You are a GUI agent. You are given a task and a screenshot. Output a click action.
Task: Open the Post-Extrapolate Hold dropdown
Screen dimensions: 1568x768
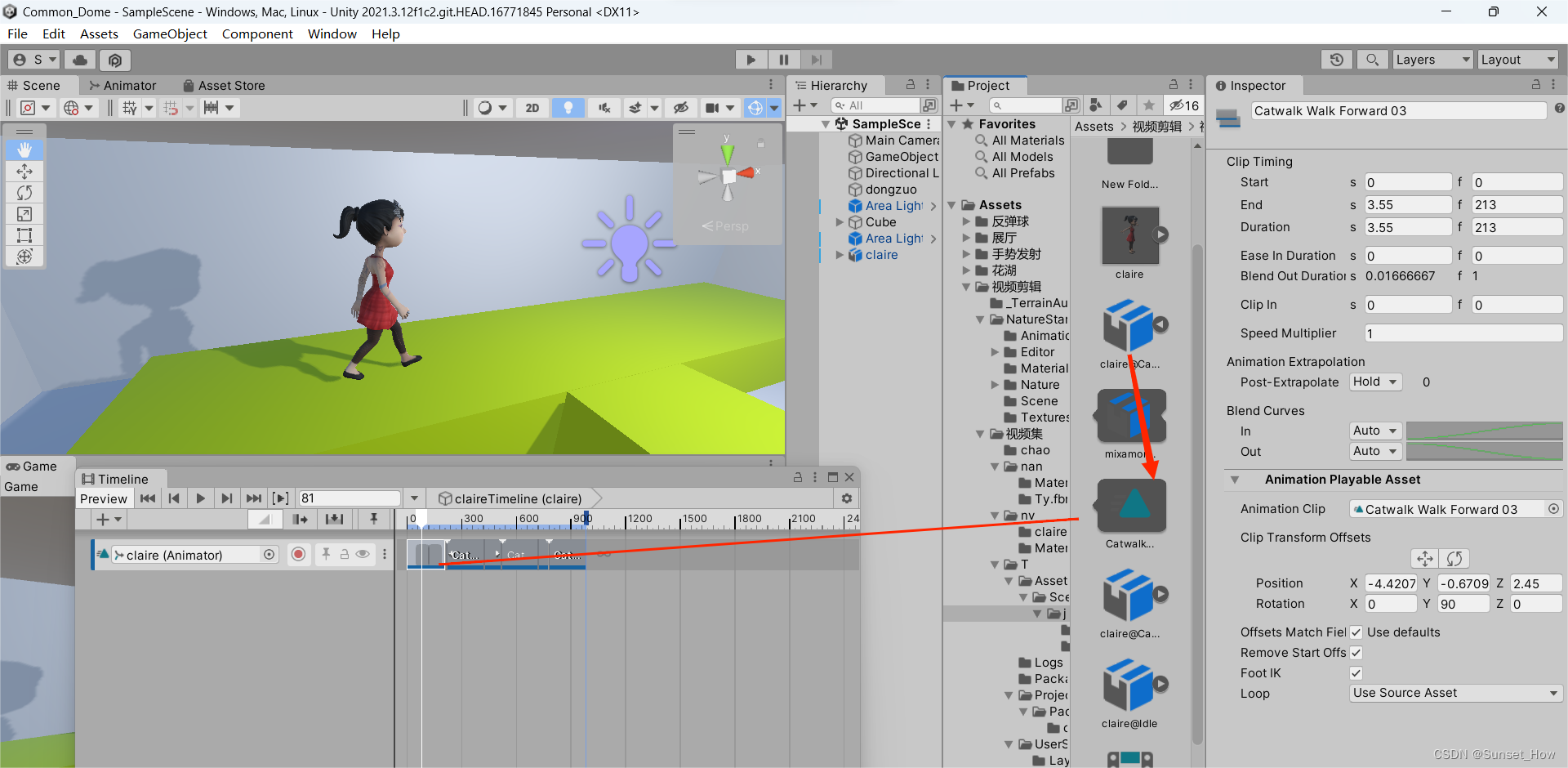[x=1374, y=382]
